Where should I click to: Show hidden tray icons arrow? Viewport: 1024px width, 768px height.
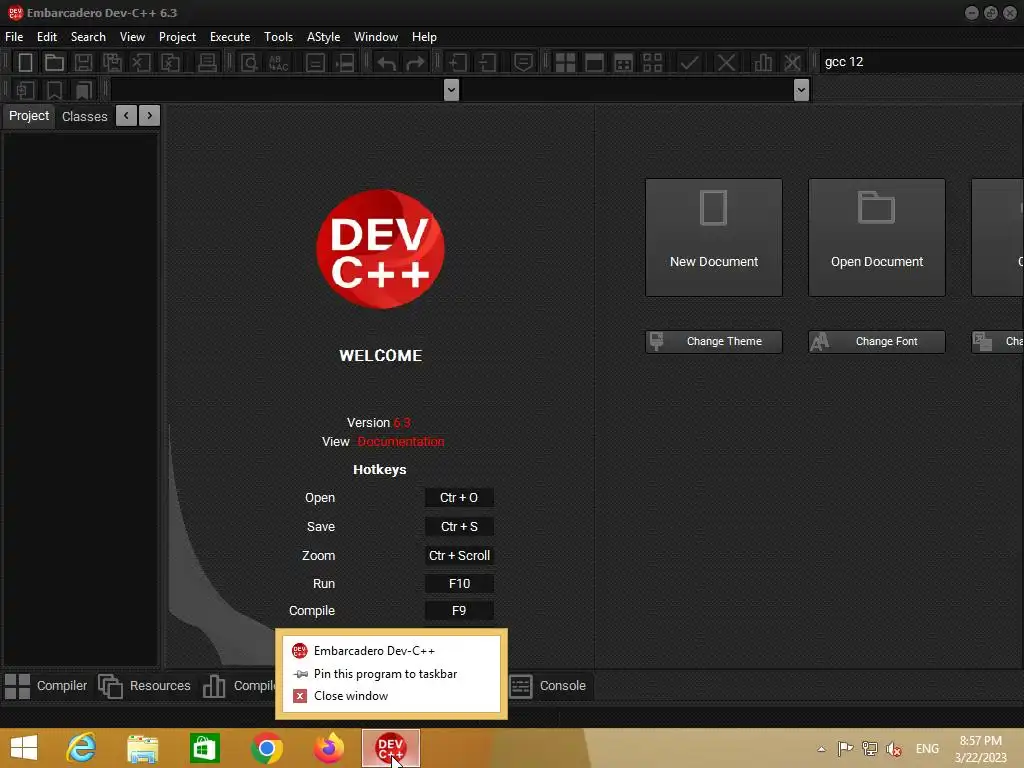tap(821, 749)
